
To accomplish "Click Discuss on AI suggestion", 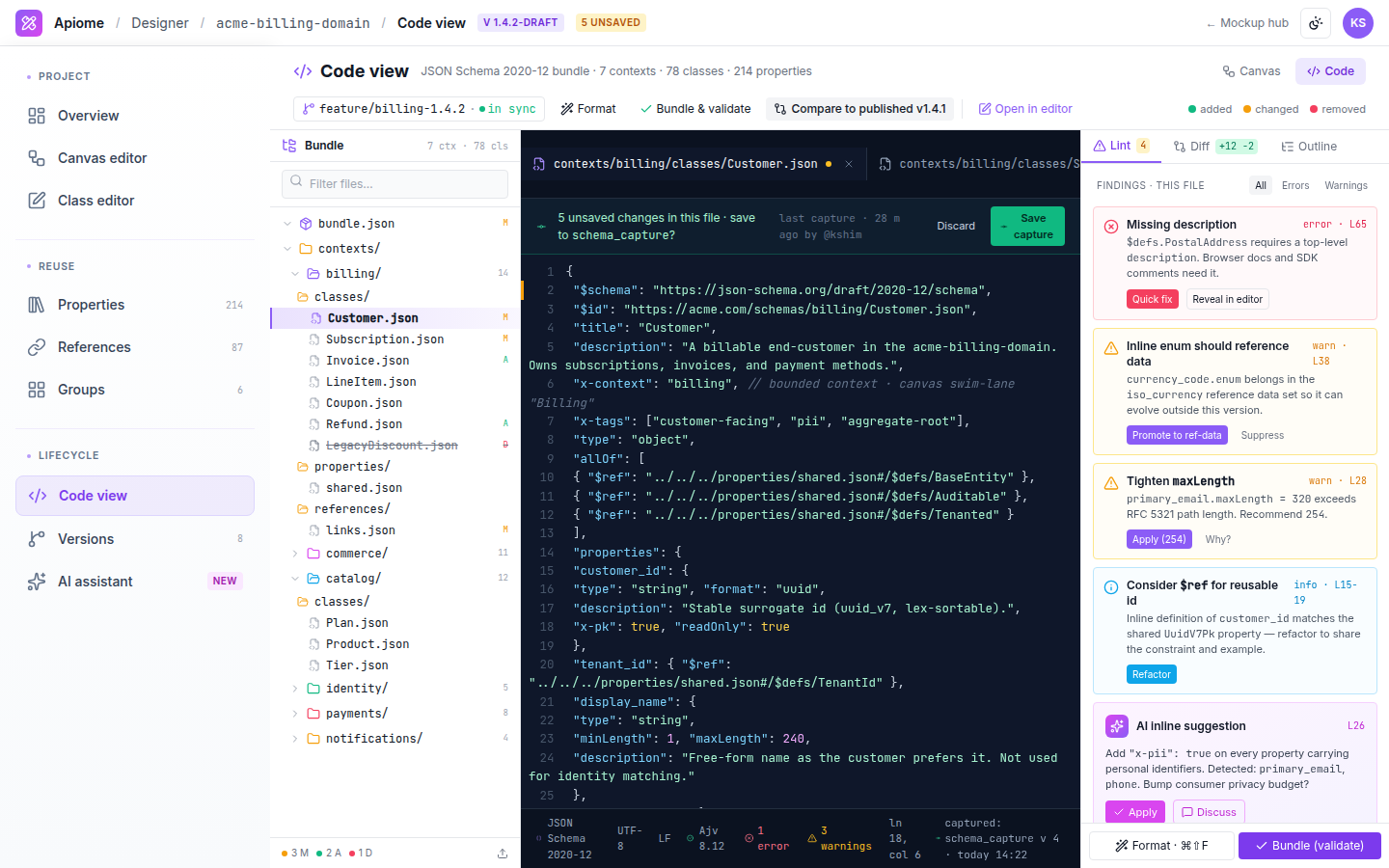I will (1209, 812).
